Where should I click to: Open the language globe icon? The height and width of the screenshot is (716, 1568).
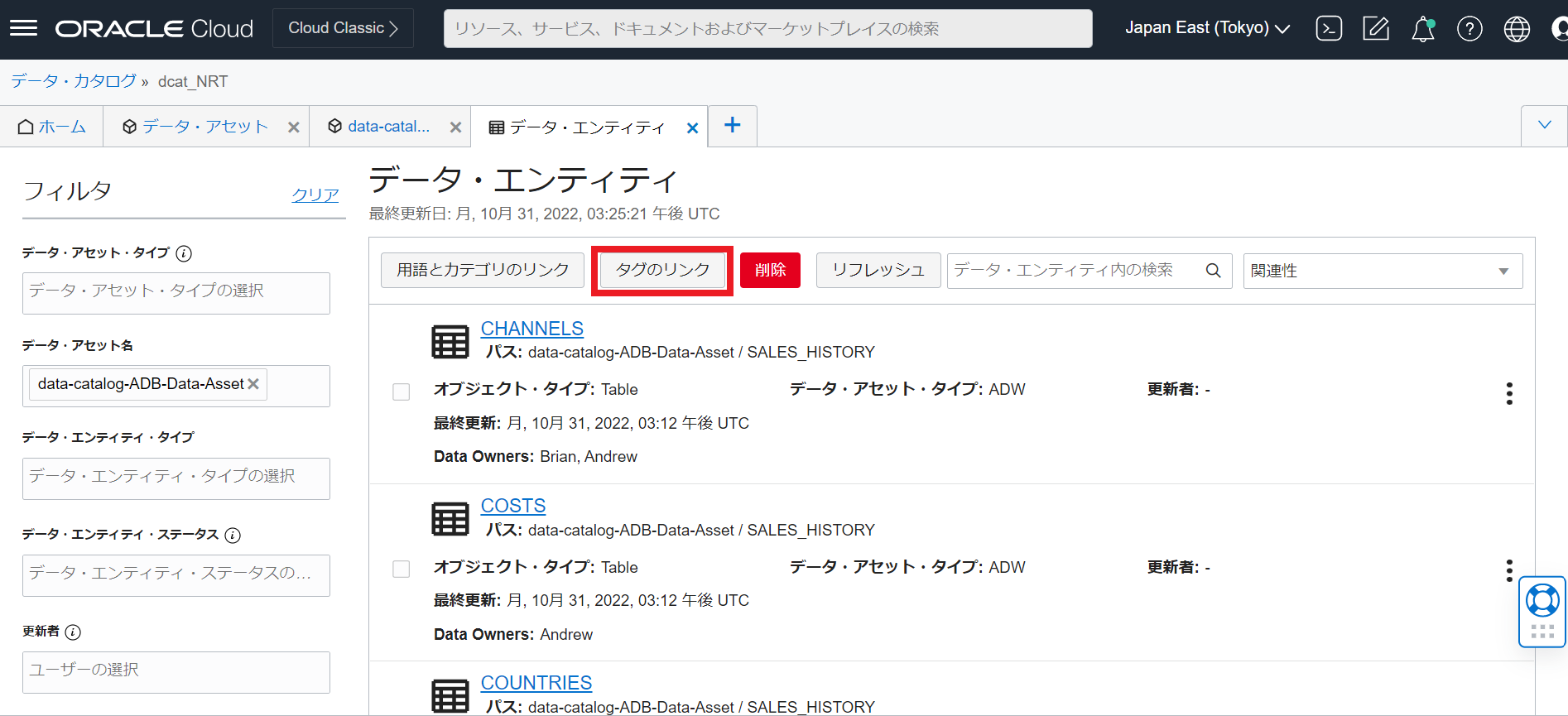point(1517,29)
